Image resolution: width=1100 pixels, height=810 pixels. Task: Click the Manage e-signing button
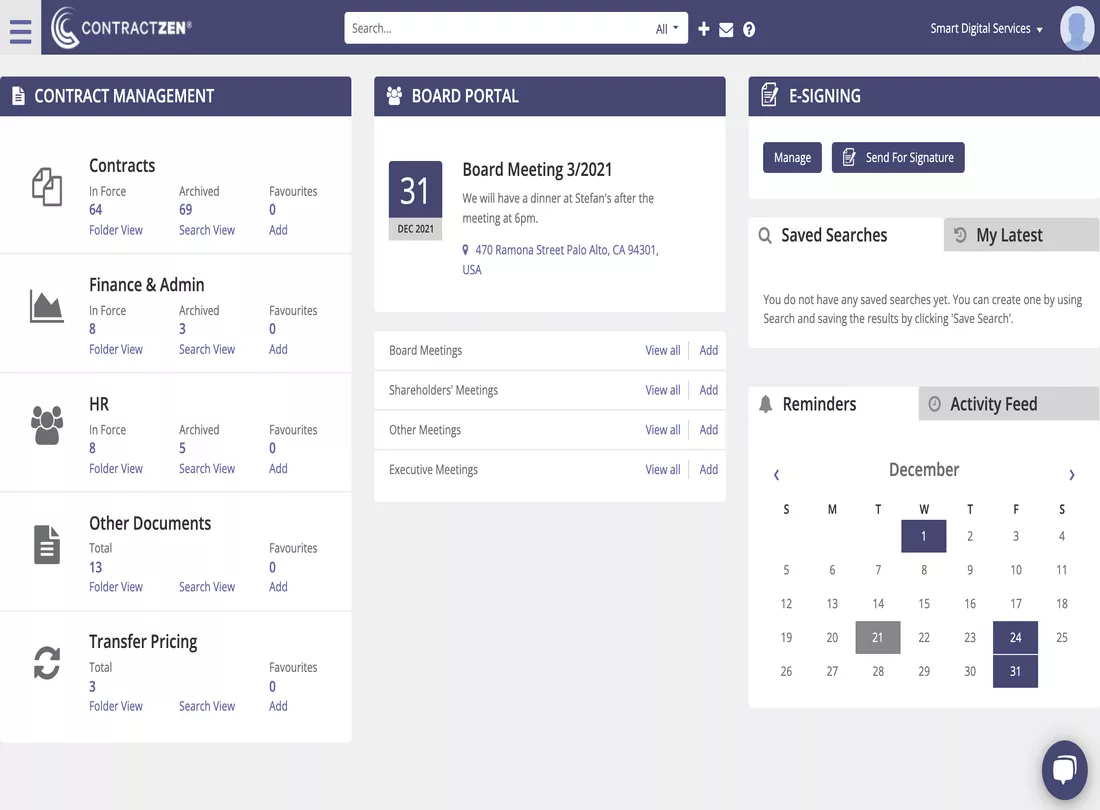792,158
